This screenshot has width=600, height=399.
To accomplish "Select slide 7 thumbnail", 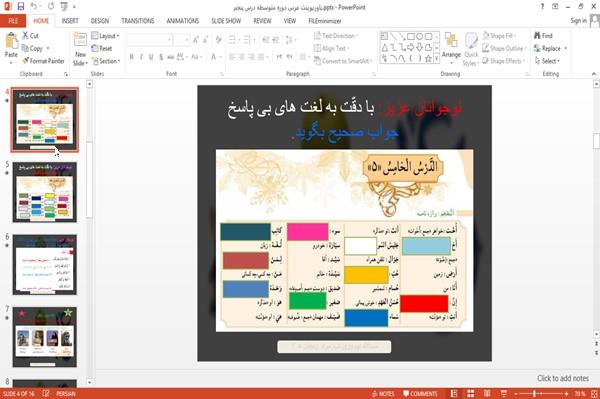I will 45,337.
